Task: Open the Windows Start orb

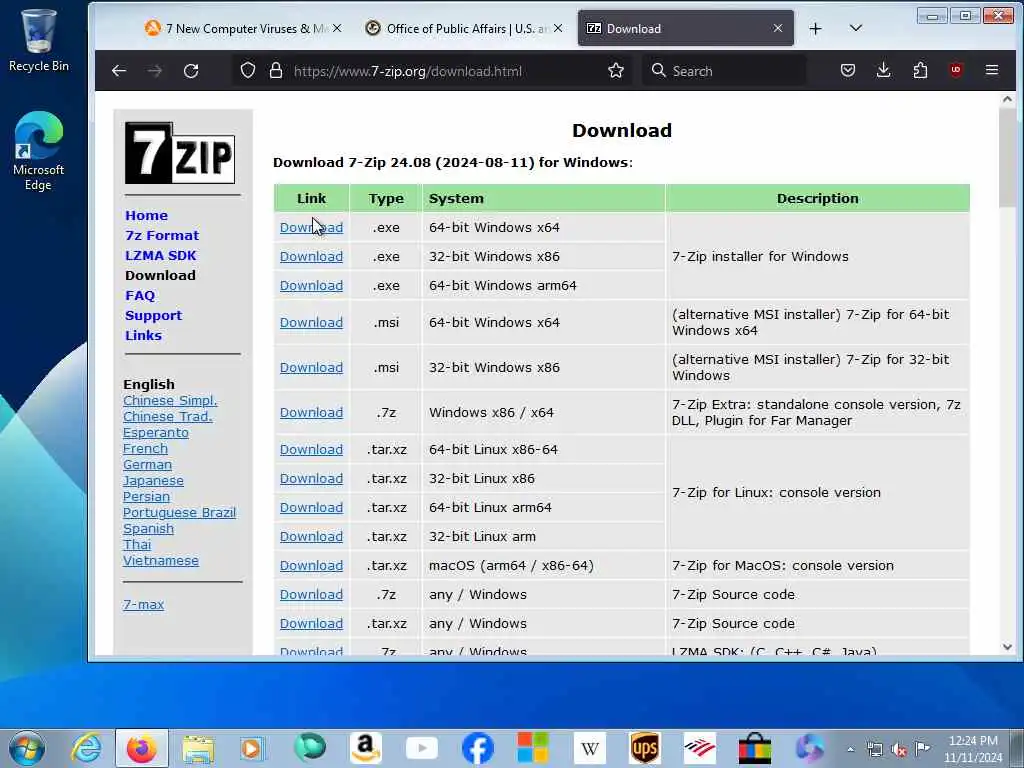Action: (27, 748)
